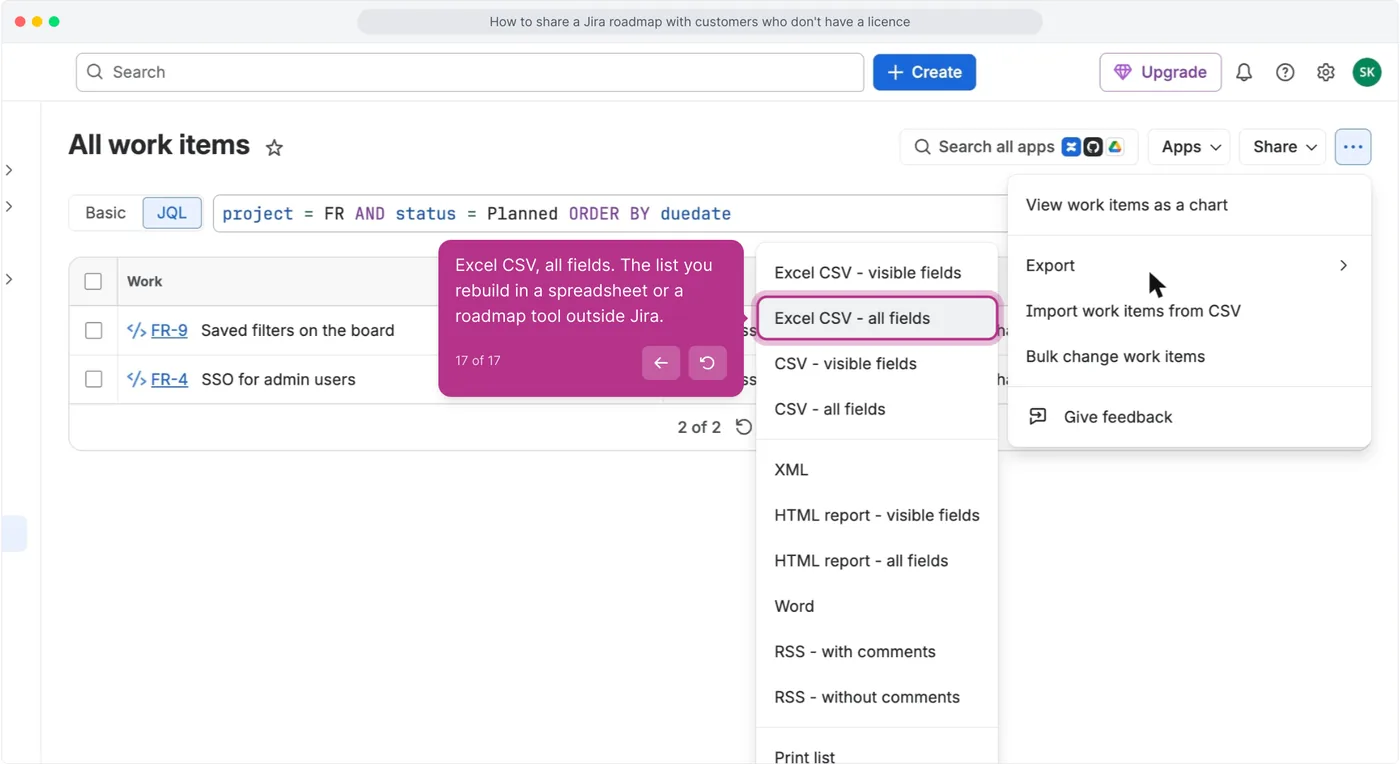Open the three-dots more actions menu
This screenshot has width=1400, height=764.
[x=1353, y=147]
